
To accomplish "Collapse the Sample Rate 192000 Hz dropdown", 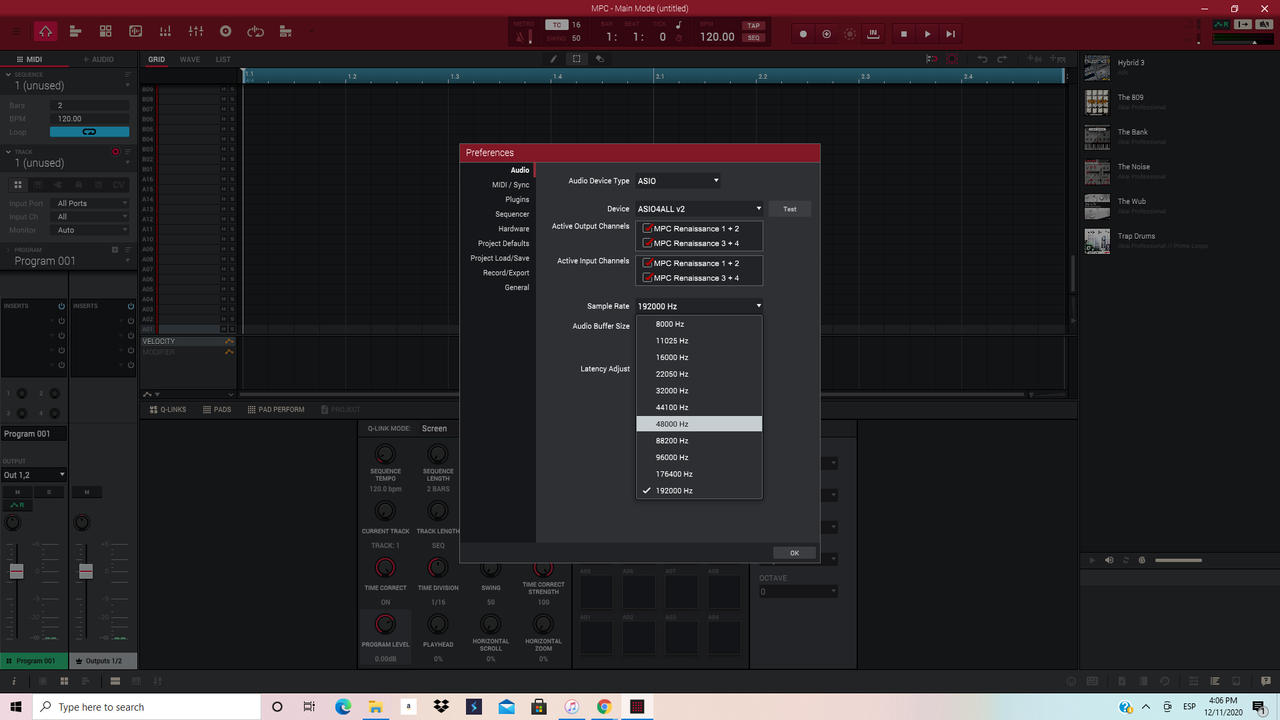I will (x=700, y=306).
